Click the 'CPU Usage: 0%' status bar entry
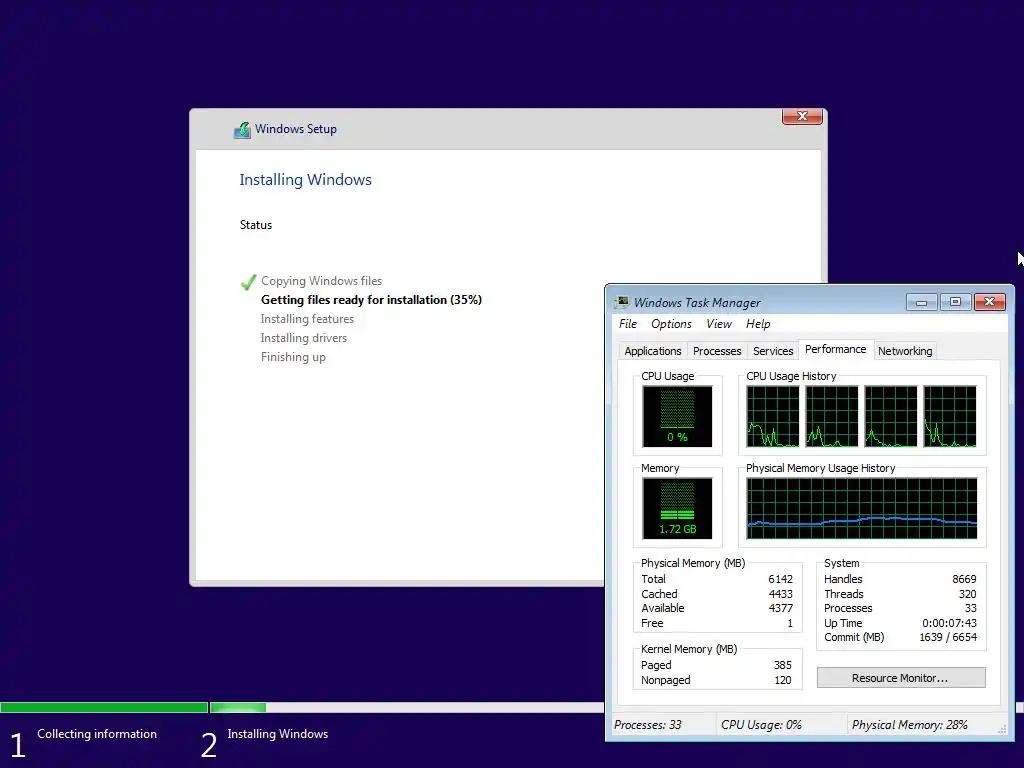1024x768 pixels. 761,725
